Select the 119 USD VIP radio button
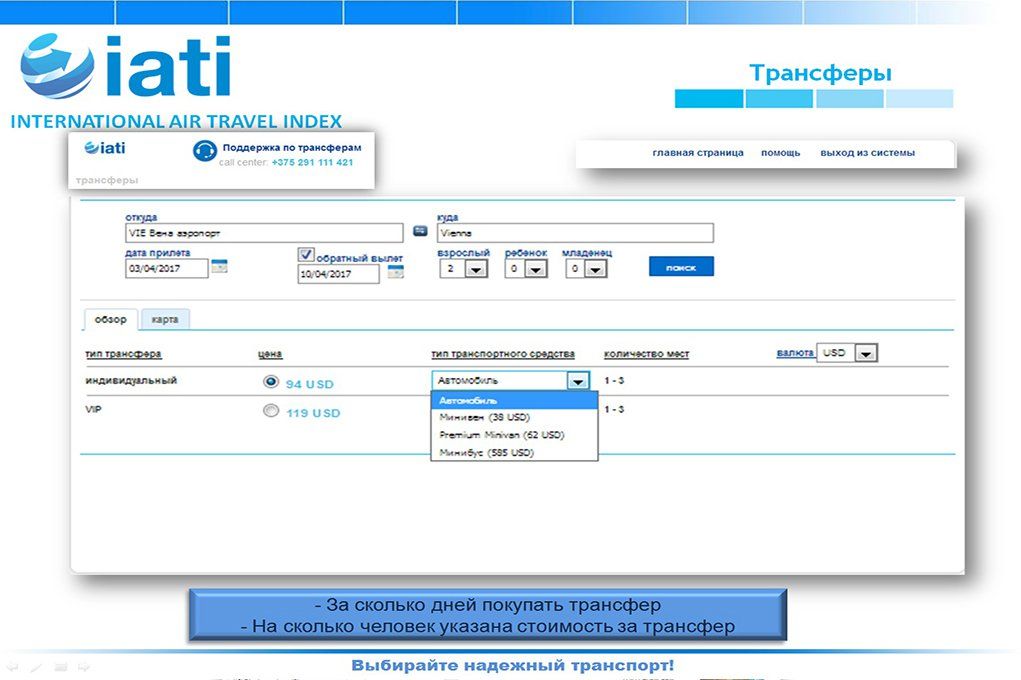 pos(271,410)
